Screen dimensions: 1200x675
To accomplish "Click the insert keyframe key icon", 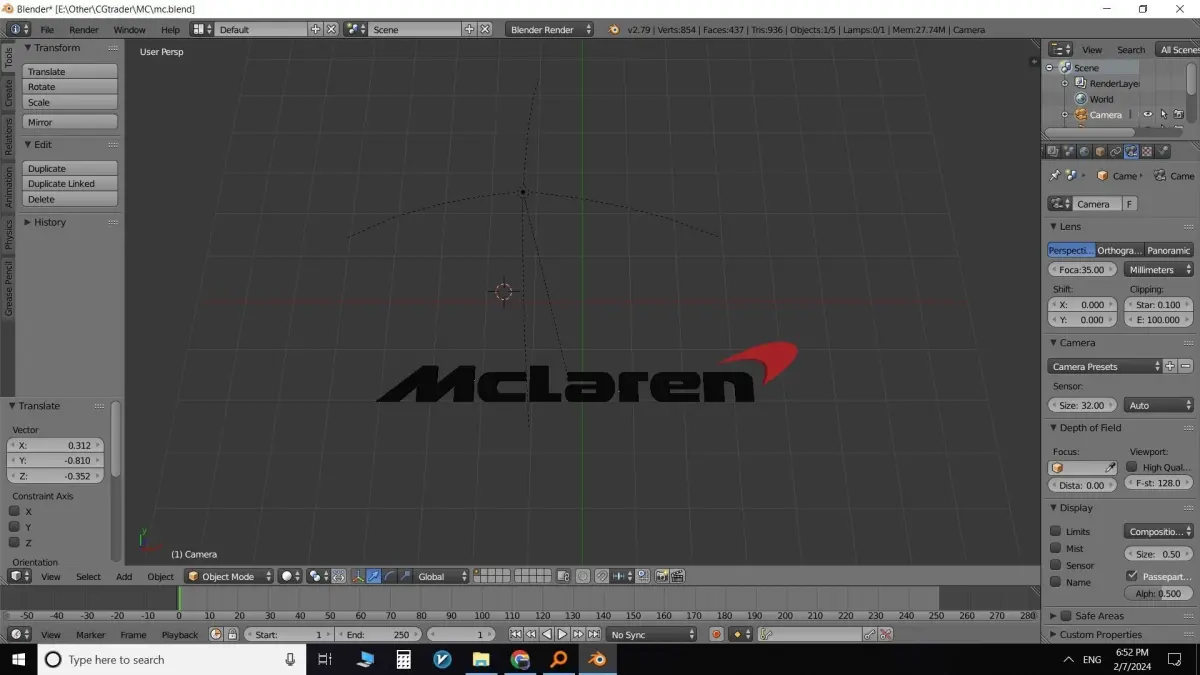I will tap(870, 634).
